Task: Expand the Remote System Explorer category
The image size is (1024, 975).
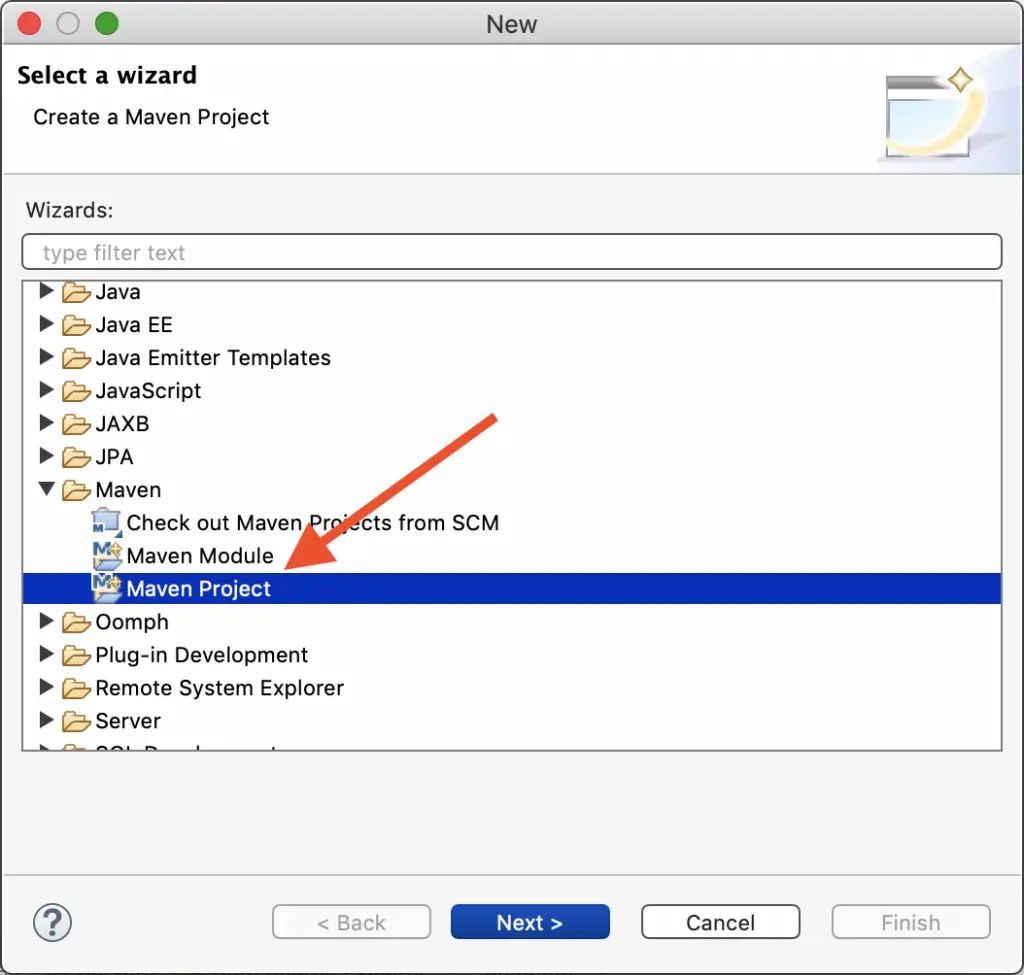Action: [x=46, y=688]
